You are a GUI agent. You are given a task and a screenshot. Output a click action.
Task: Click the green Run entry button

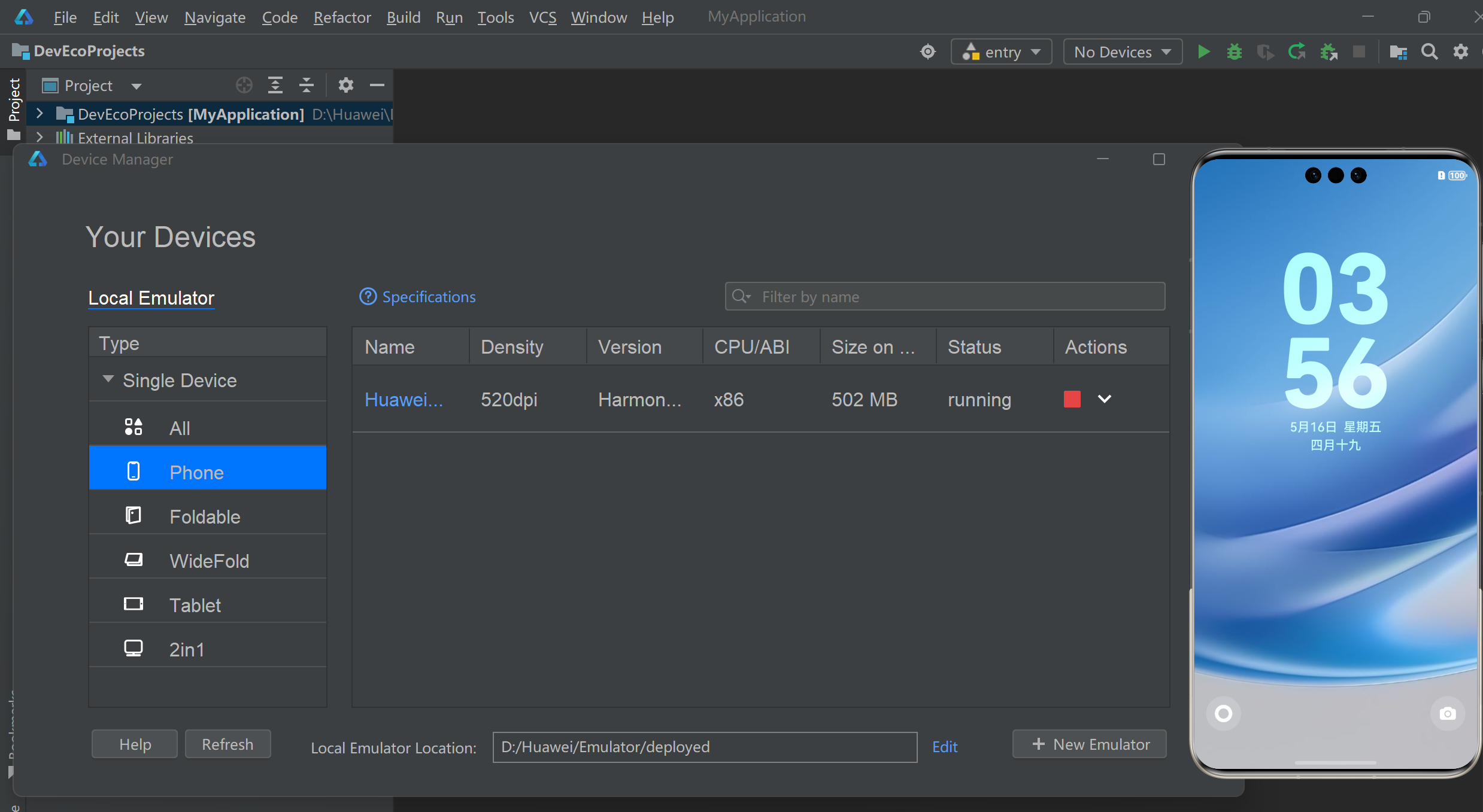click(x=1203, y=52)
